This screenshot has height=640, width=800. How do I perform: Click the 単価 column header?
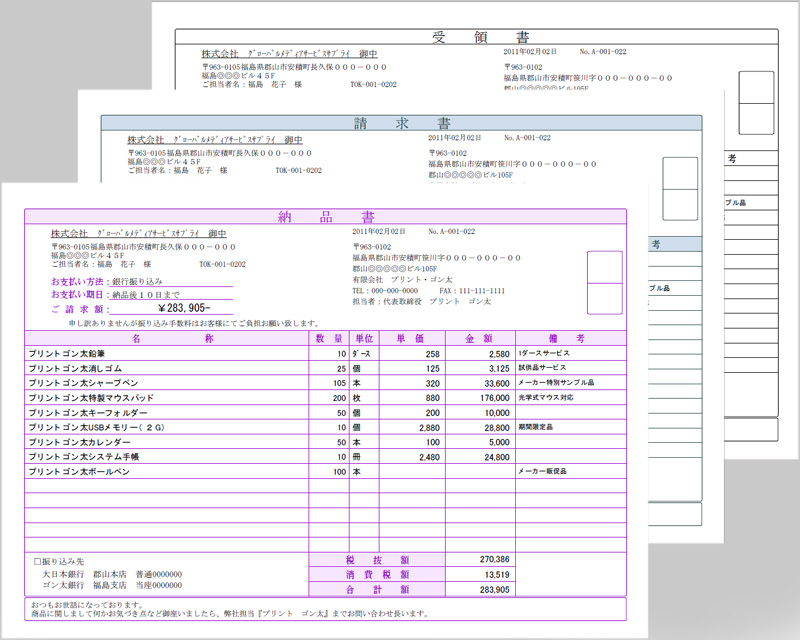pyautogui.click(x=411, y=338)
